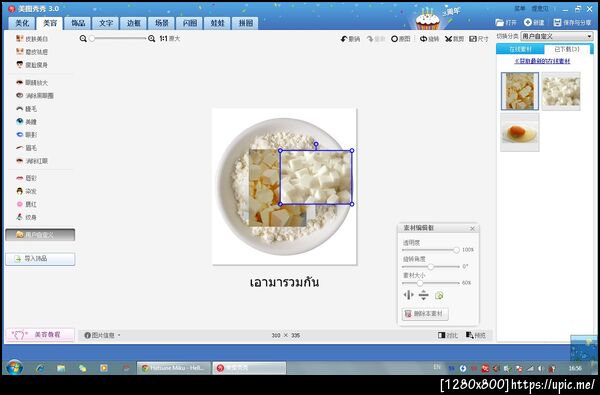This screenshot has height=395, width=600.
Task: Select the eye enlarging tool
Action: click(x=32, y=83)
